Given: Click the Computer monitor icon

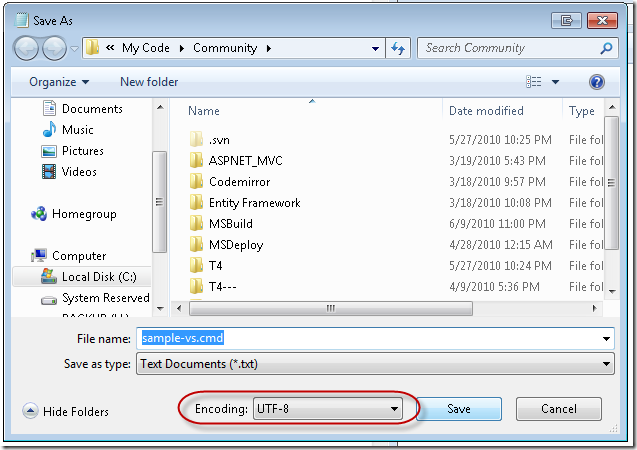Looking at the screenshot, I should [x=39, y=255].
